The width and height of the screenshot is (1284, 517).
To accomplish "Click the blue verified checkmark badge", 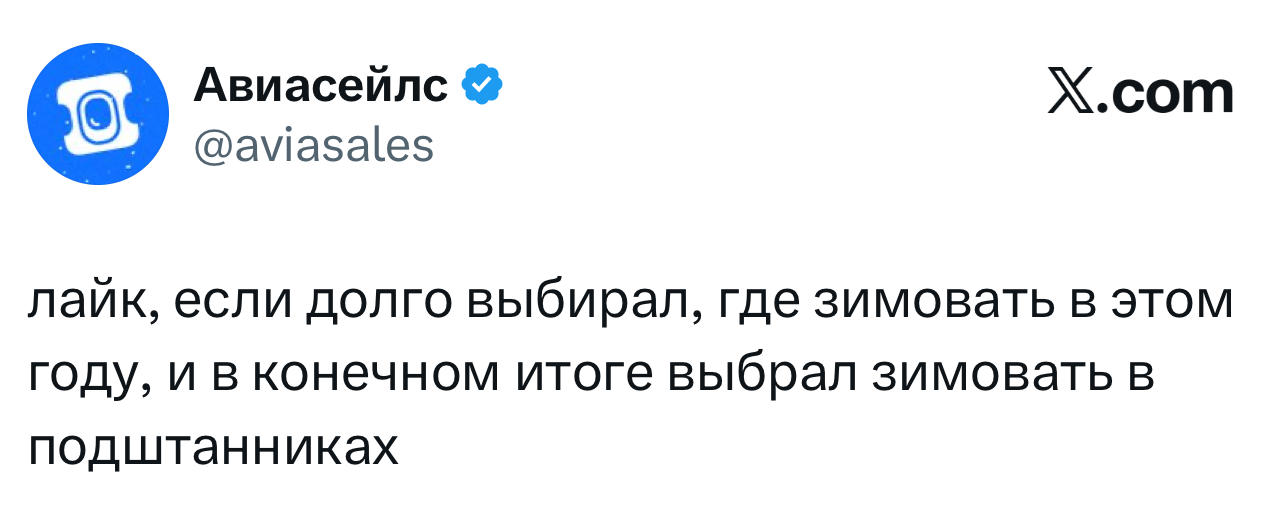I will pyautogui.click(x=481, y=88).
